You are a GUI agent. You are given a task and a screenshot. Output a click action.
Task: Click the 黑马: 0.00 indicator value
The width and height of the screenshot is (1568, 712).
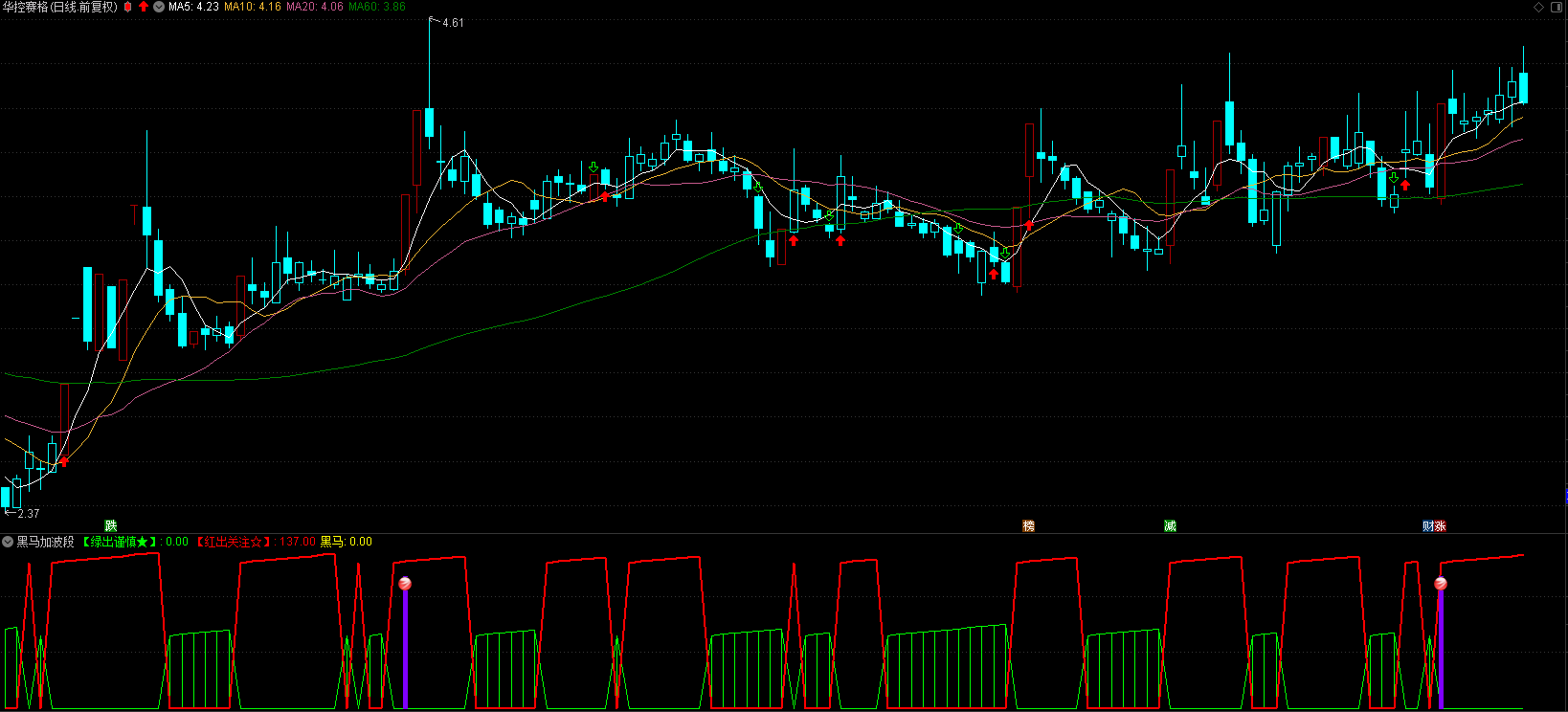pos(346,542)
